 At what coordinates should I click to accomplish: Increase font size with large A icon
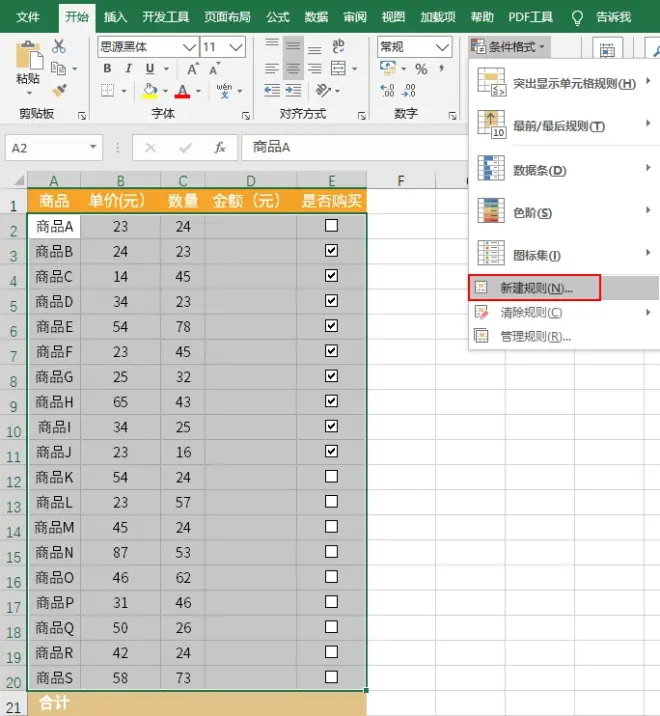coord(193,68)
